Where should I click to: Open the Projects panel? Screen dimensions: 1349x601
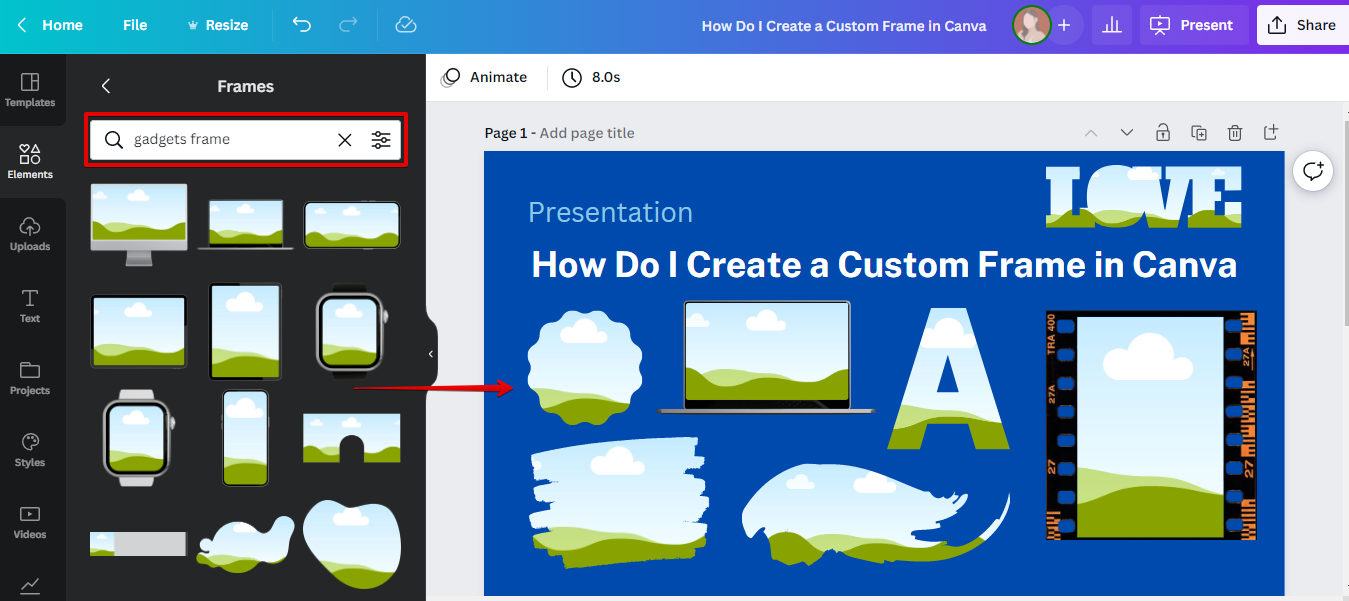(x=30, y=377)
